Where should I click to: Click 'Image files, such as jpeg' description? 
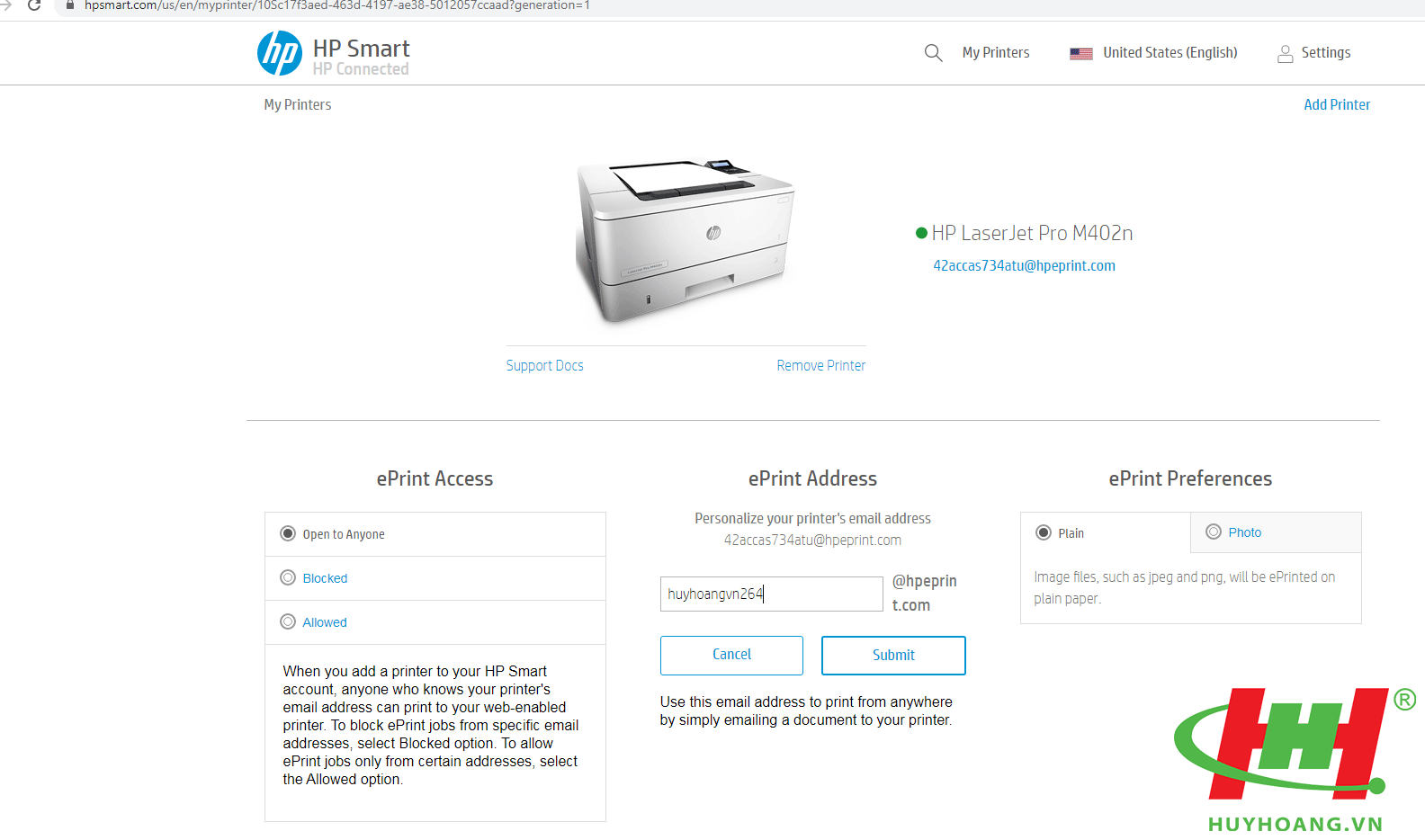(1184, 587)
